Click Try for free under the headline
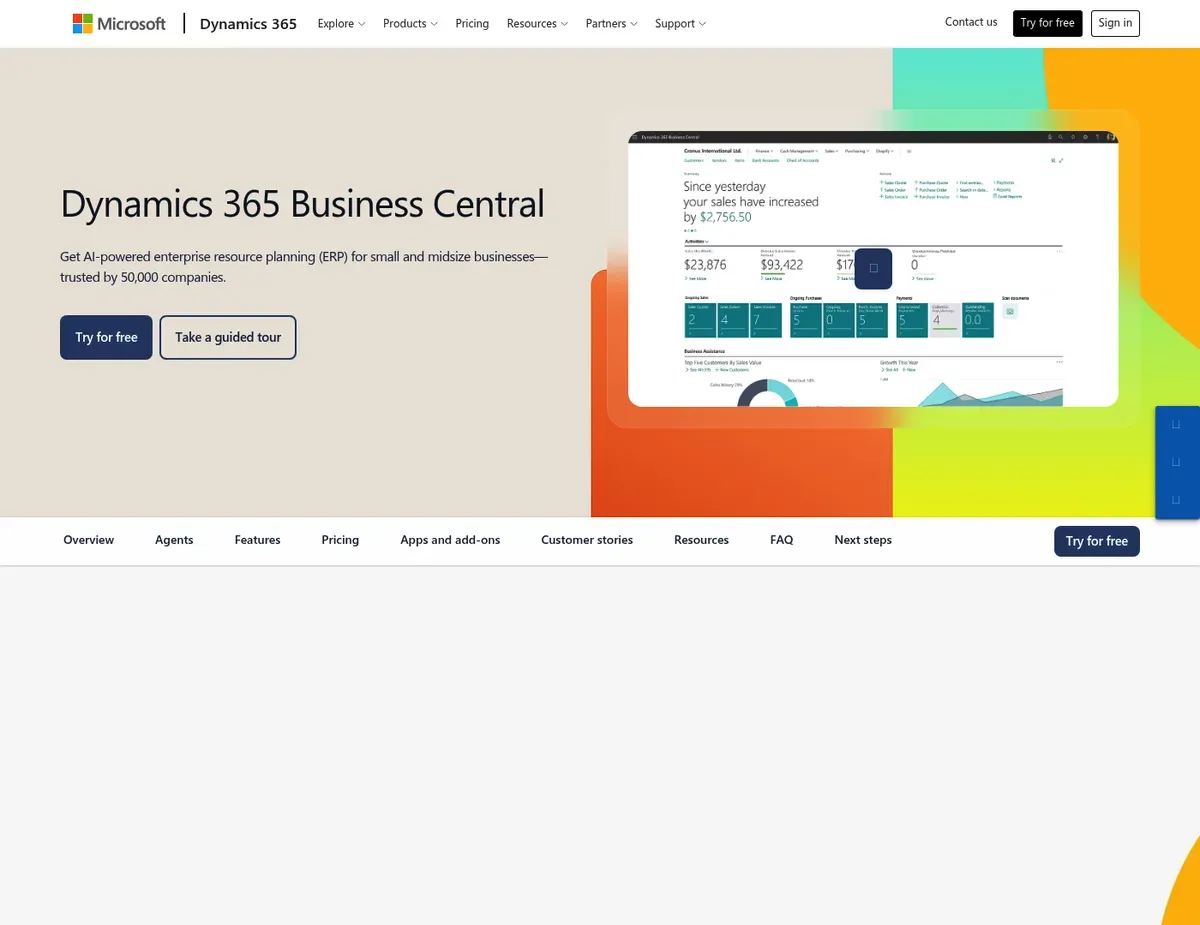Image resolution: width=1200 pixels, height=925 pixels. 106,337
